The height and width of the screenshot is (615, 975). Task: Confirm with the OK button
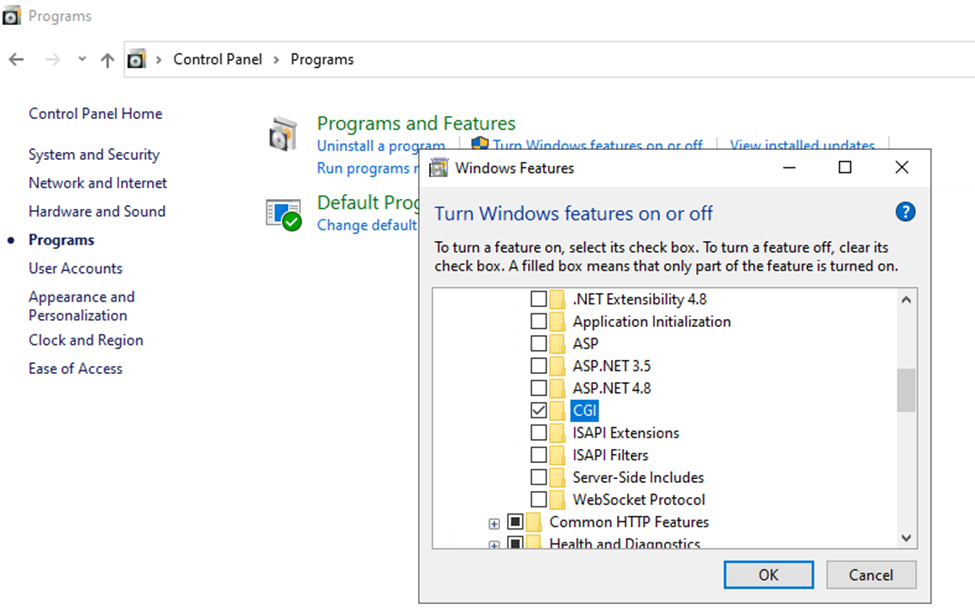coord(769,575)
